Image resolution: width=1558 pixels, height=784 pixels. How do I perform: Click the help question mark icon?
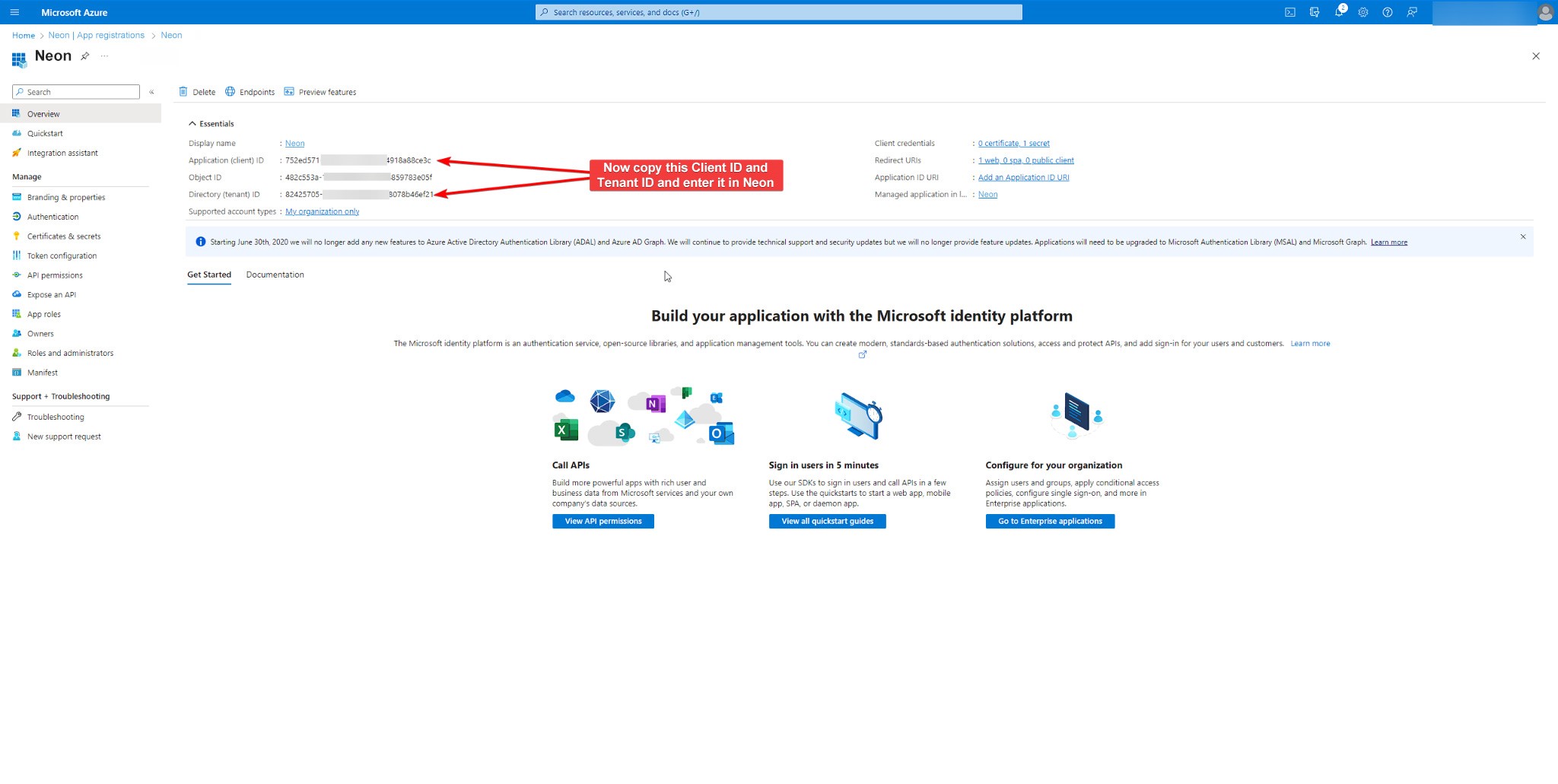pyautogui.click(x=1388, y=12)
